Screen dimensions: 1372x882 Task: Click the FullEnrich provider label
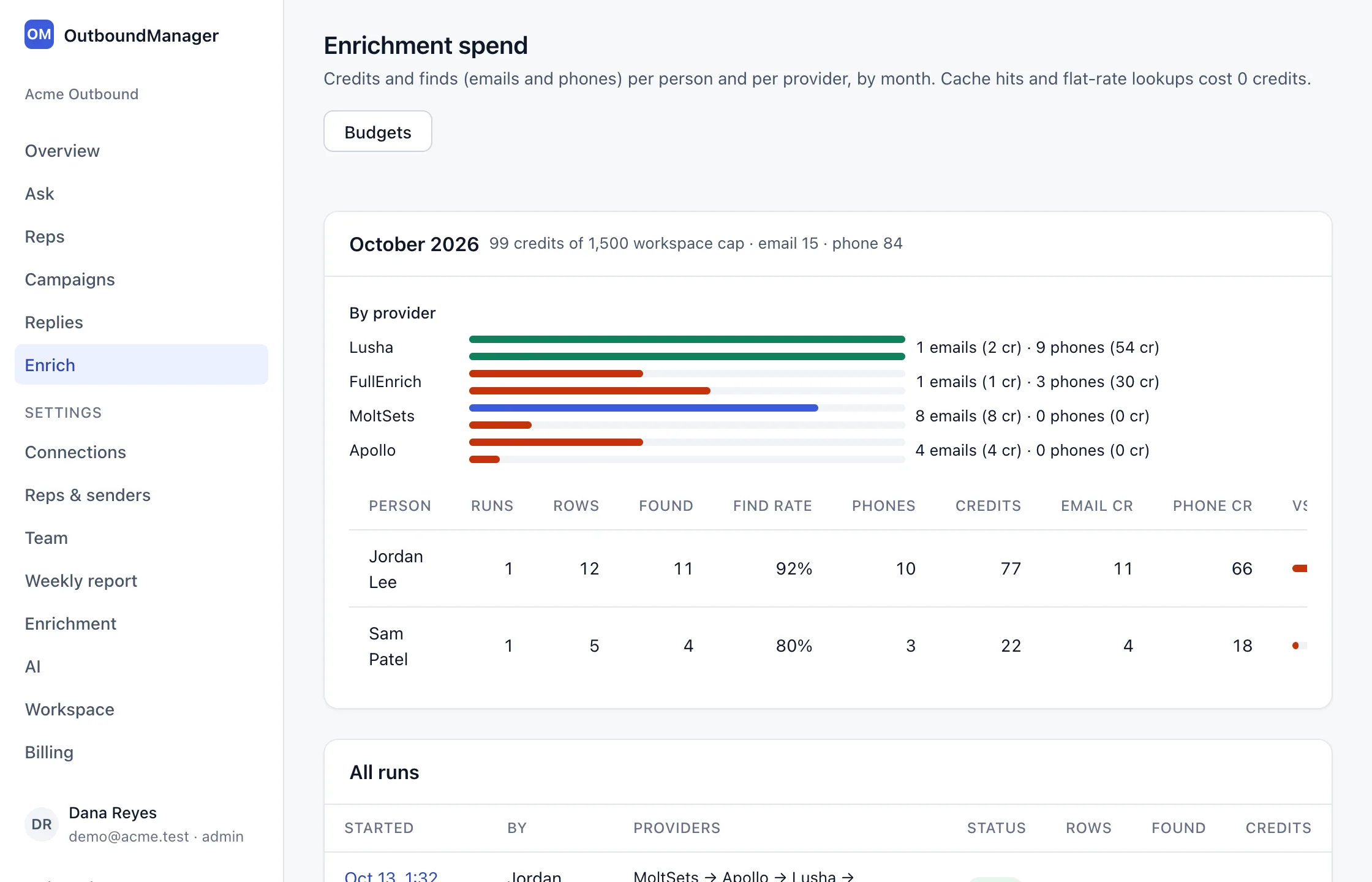pos(385,382)
